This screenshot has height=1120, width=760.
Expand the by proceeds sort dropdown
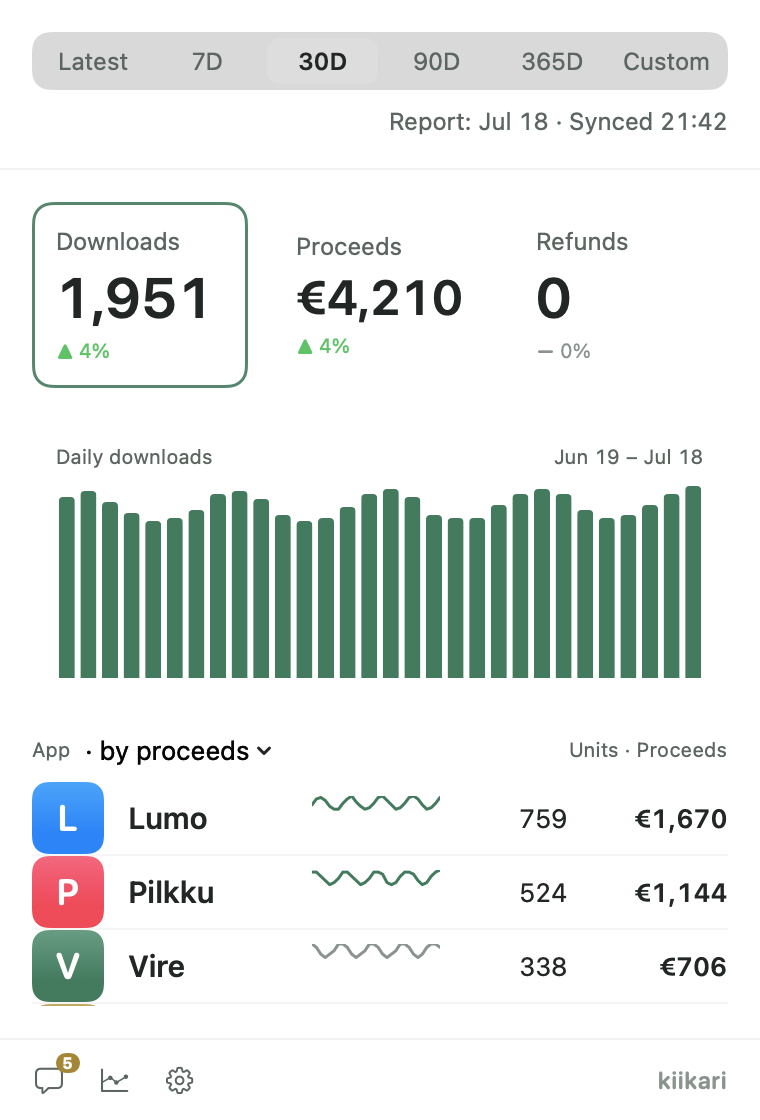coord(186,751)
